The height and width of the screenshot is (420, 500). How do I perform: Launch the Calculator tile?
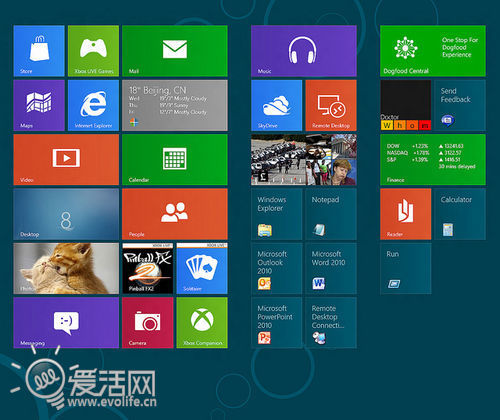(460, 214)
